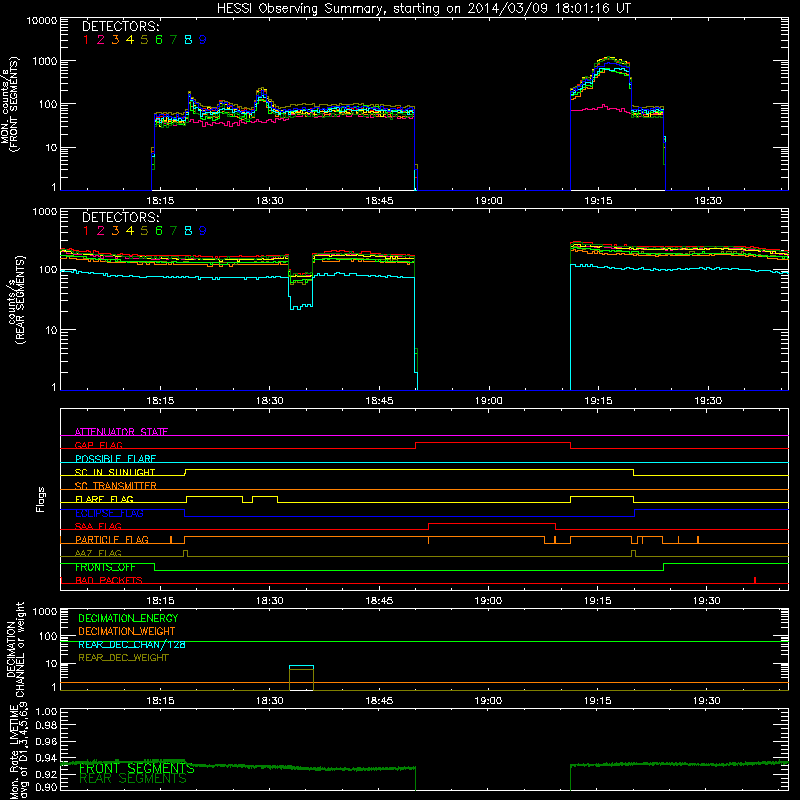The width and height of the screenshot is (800, 800).
Task: Click the vertical Flags axis label
Action: (x=40, y=499)
